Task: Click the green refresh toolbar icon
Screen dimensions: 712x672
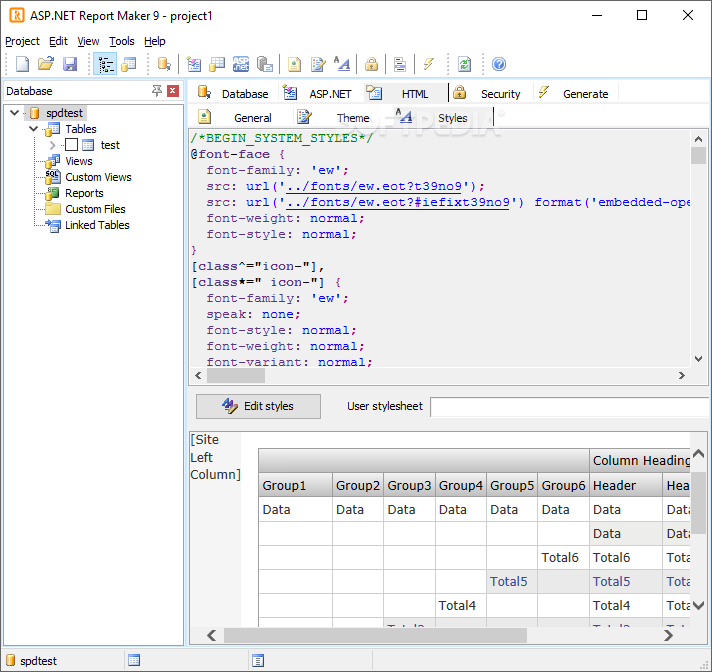Action: (x=464, y=64)
